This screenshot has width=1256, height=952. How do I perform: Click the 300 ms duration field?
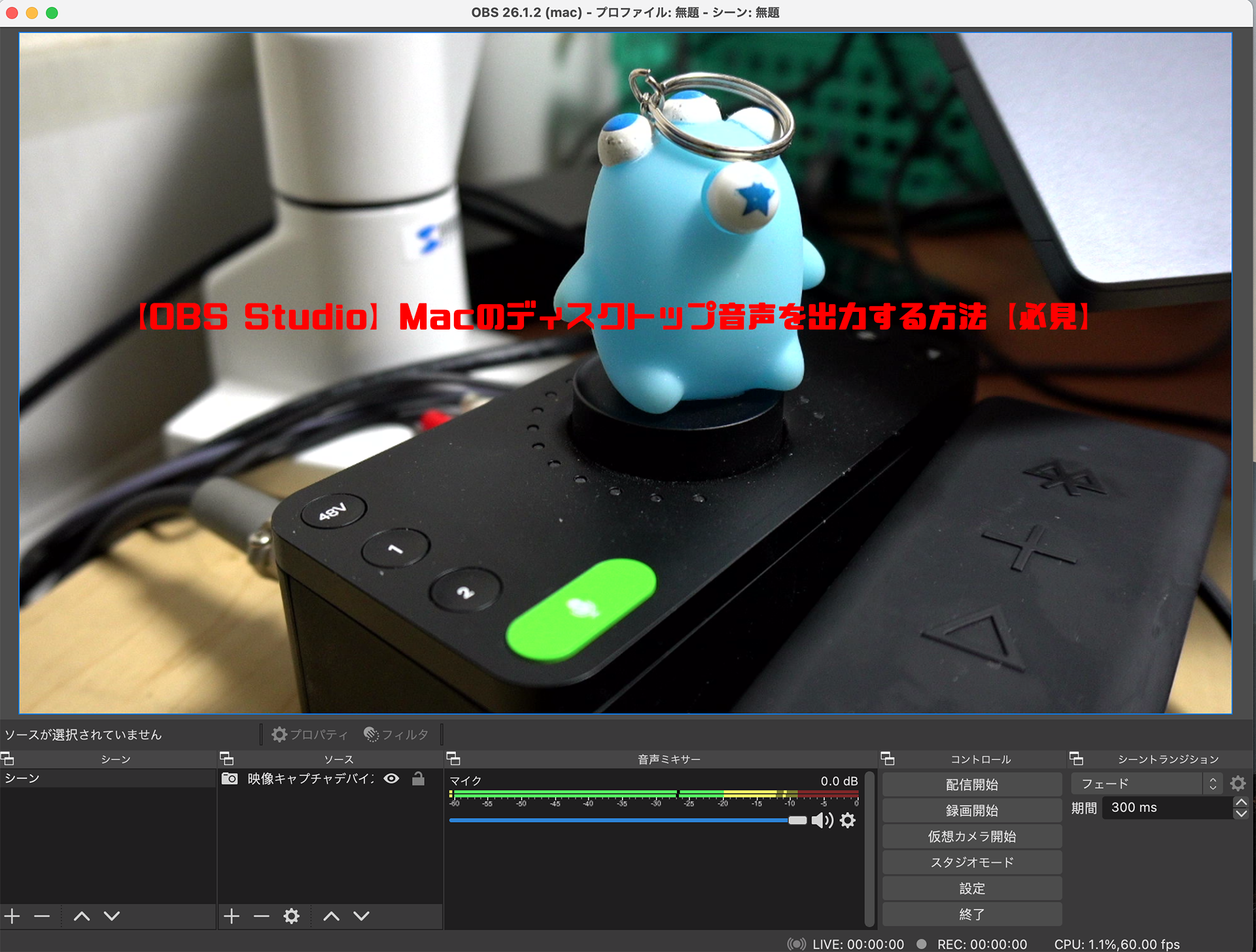[x=1167, y=807]
